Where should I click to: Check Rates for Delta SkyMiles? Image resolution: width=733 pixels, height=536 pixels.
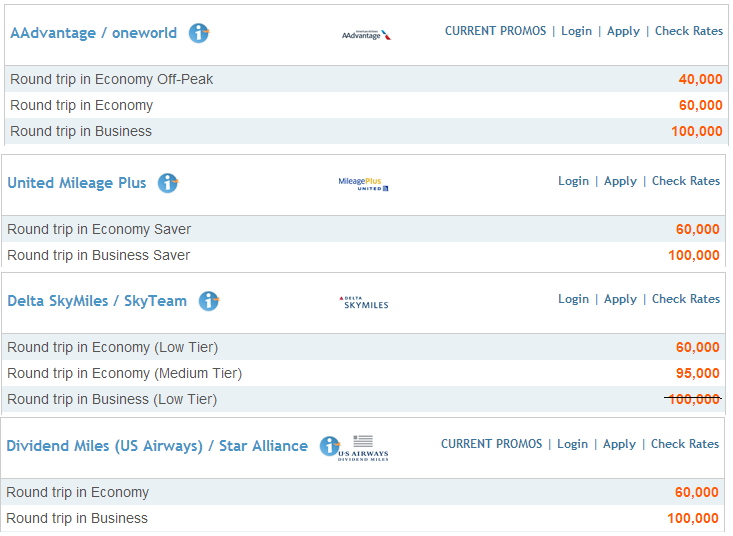click(686, 299)
